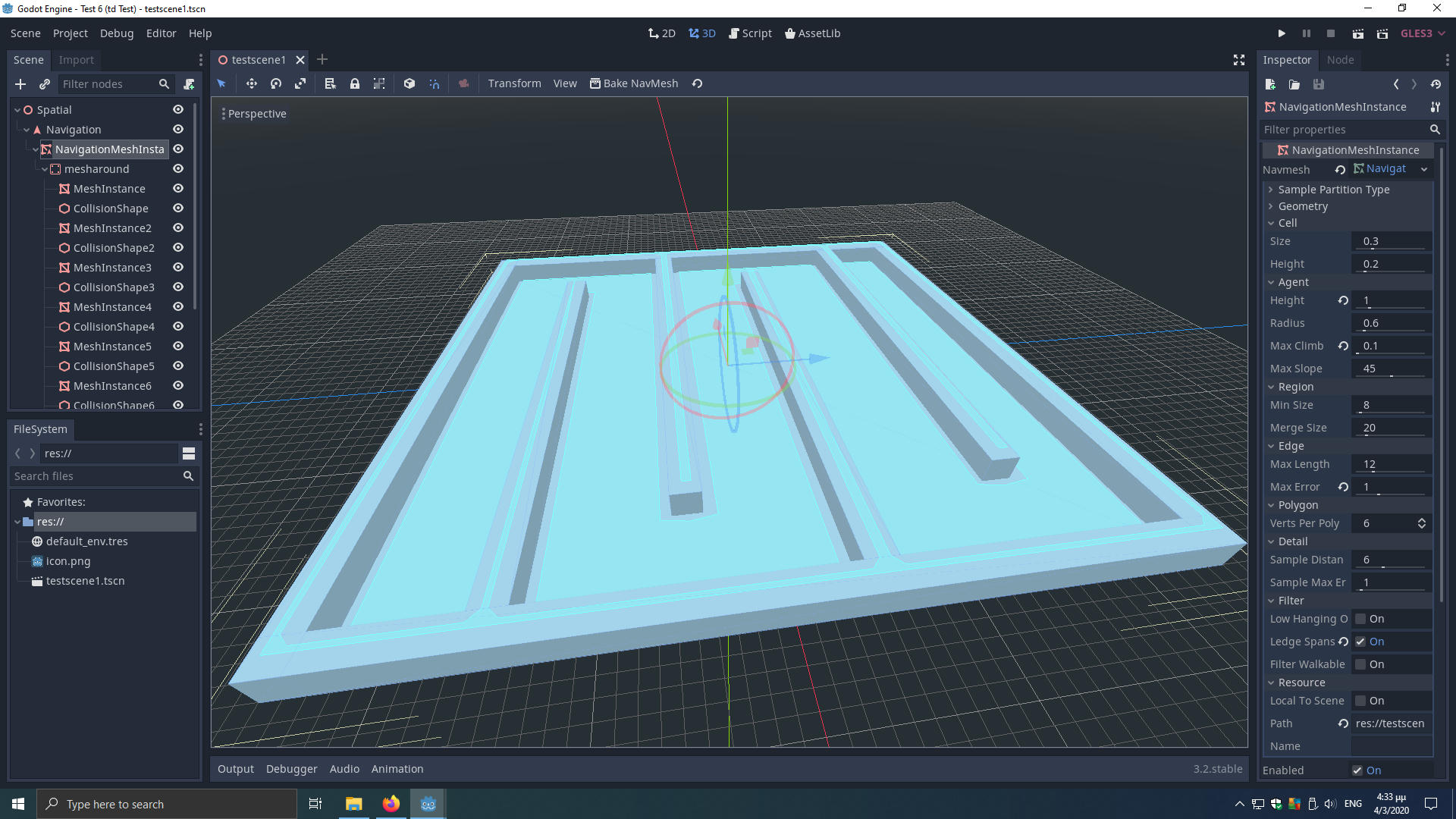Open the viewport View menu
The height and width of the screenshot is (819, 1456).
coord(565,83)
